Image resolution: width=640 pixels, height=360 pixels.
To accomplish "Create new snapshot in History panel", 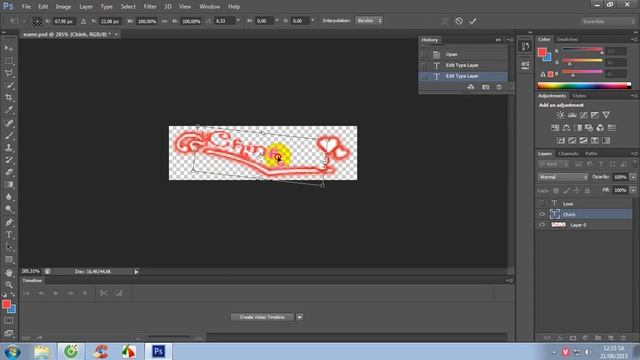I will pos(485,87).
